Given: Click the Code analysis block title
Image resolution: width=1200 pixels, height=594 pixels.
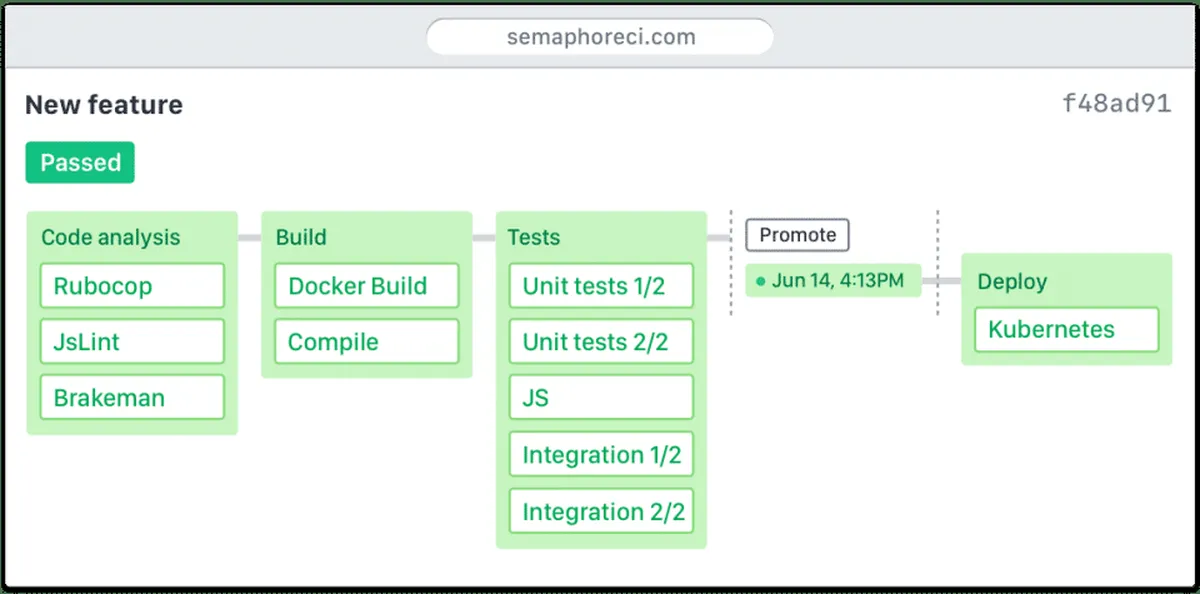Looking at the screenshot, I should pos(110,238).
